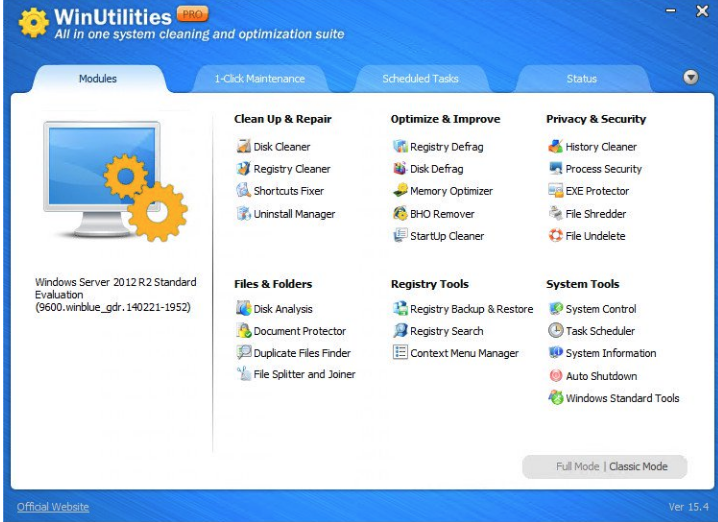This screenshot has width=718, height=522.
Task: Select Memory Optimizer label
Action: click(x=451, y=190)
